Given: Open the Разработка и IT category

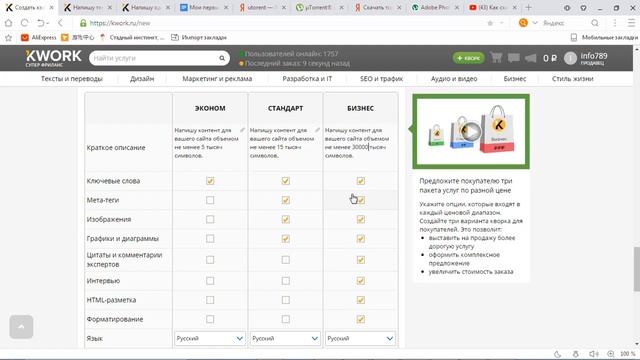Looking at the screenshot, I should 307,79.
